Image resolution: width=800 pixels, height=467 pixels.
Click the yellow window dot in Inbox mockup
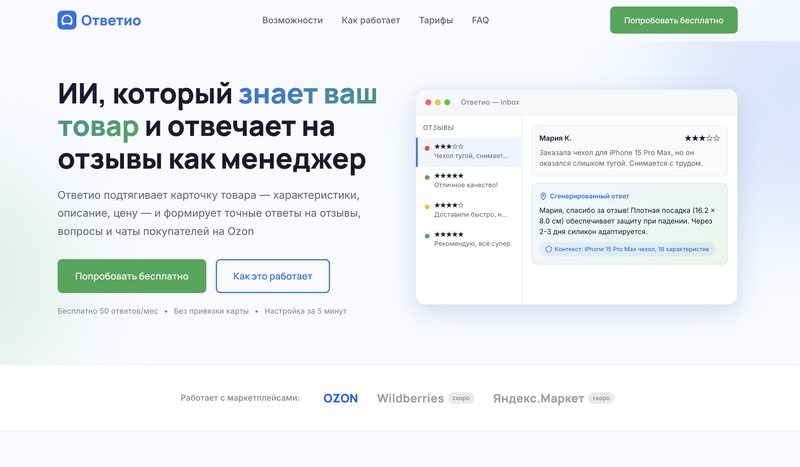tap(438, 103)
